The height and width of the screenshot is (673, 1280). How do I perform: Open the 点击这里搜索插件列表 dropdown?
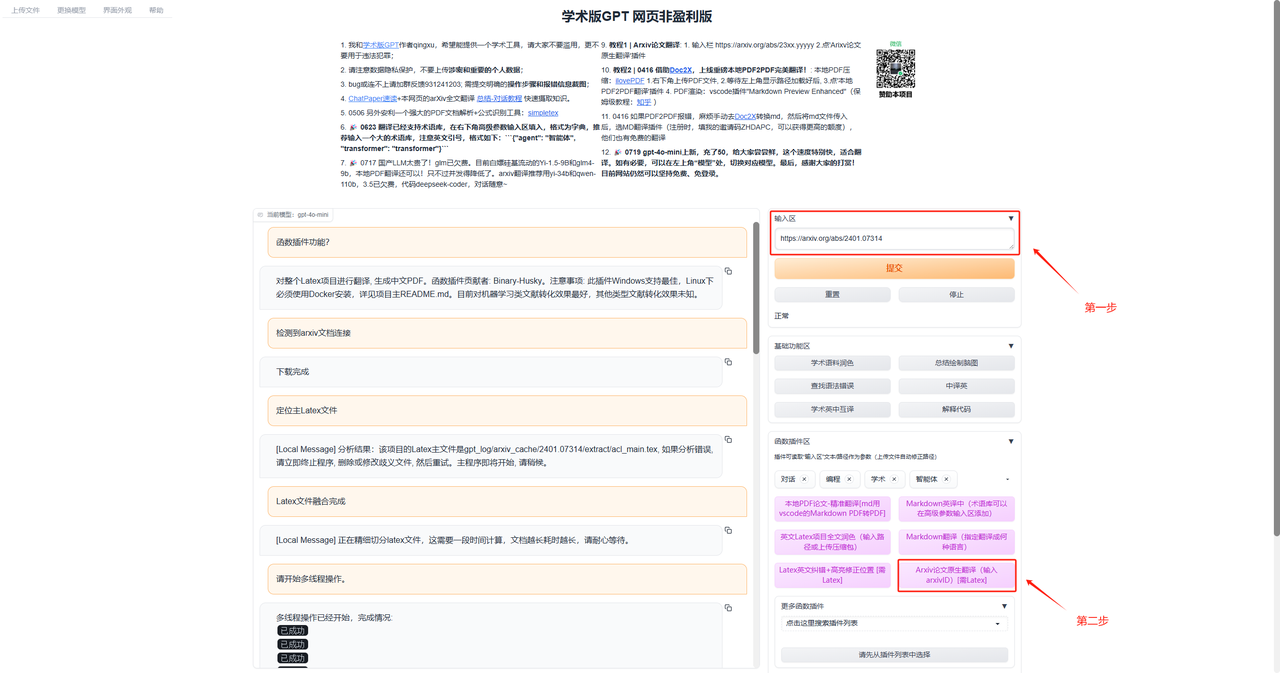(894, 623)
